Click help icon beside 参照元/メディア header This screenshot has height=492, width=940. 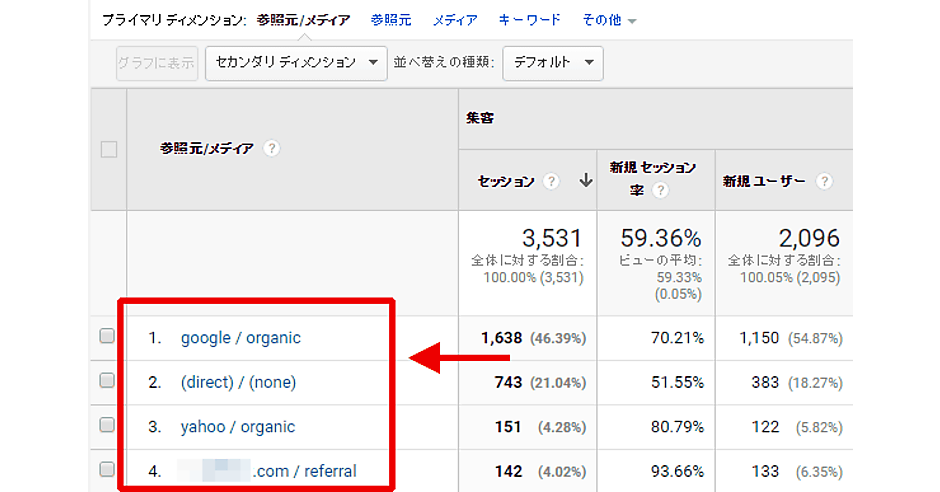coord(271,148)
